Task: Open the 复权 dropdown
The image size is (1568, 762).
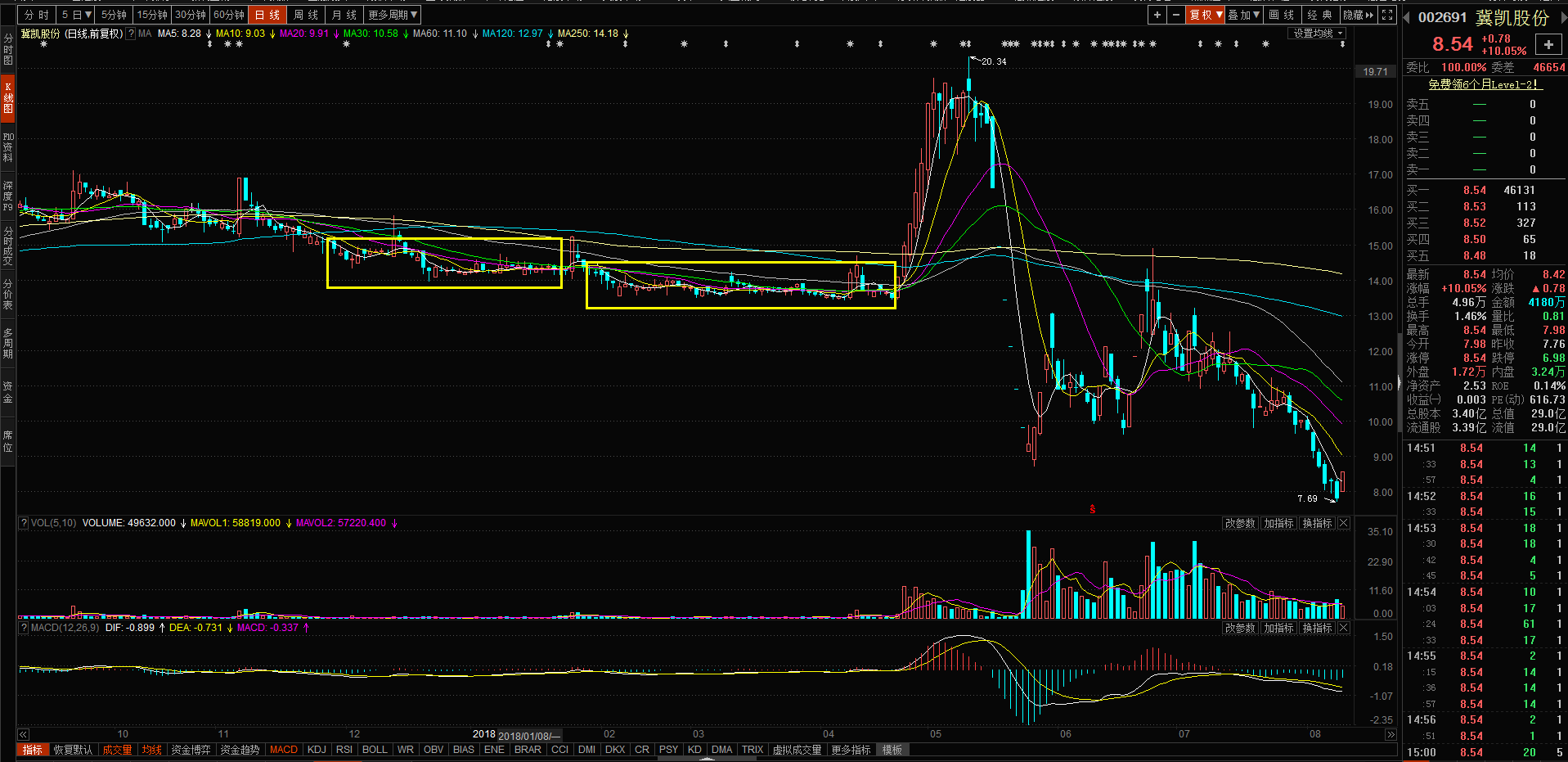Action: click(x=1206, y=15)
